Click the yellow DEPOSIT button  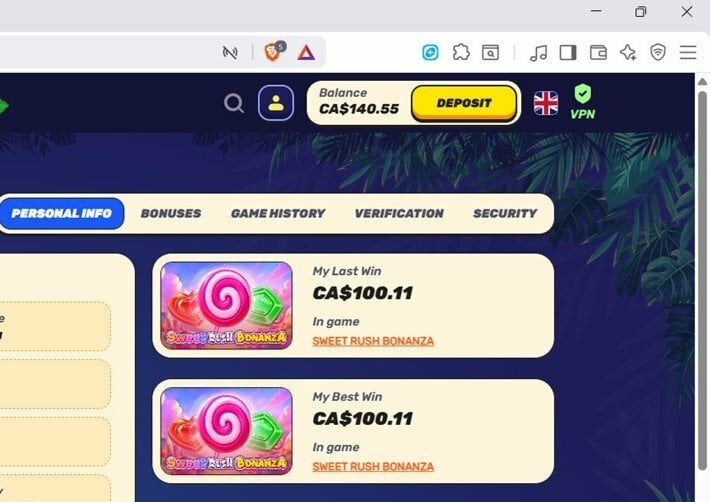(464, 103)
